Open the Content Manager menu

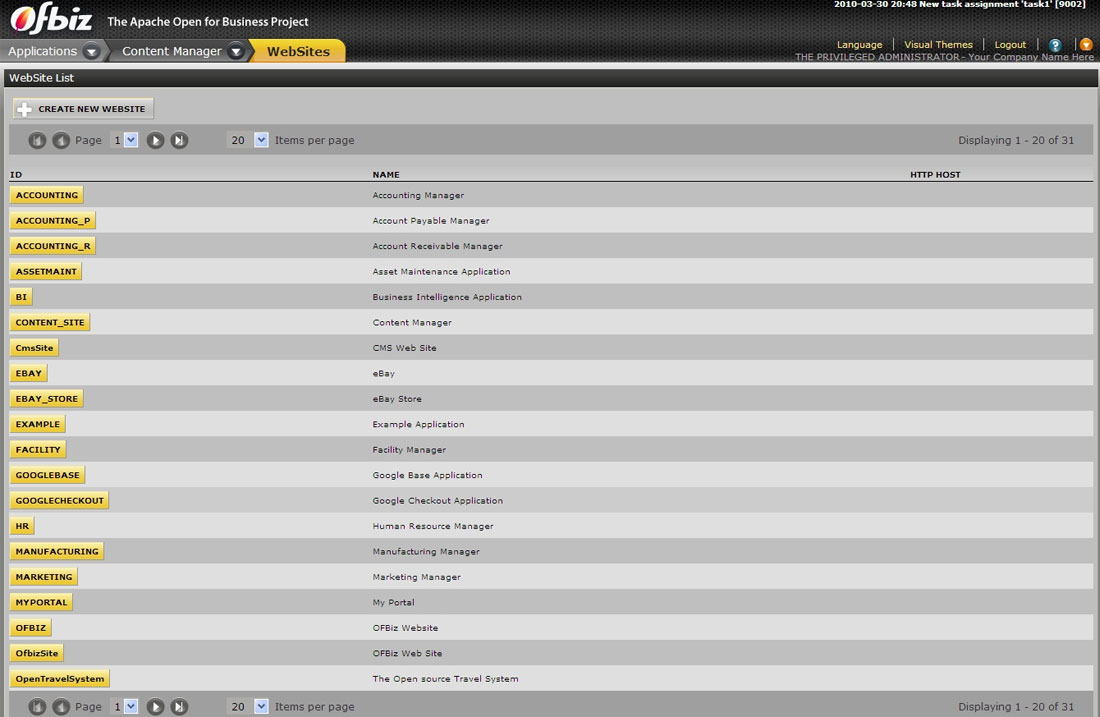tap(172, 51)
